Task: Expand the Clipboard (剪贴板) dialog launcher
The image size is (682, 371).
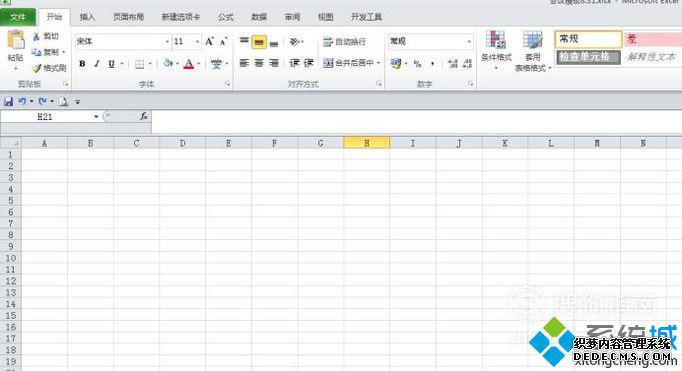Action: (x=66, y=84)
